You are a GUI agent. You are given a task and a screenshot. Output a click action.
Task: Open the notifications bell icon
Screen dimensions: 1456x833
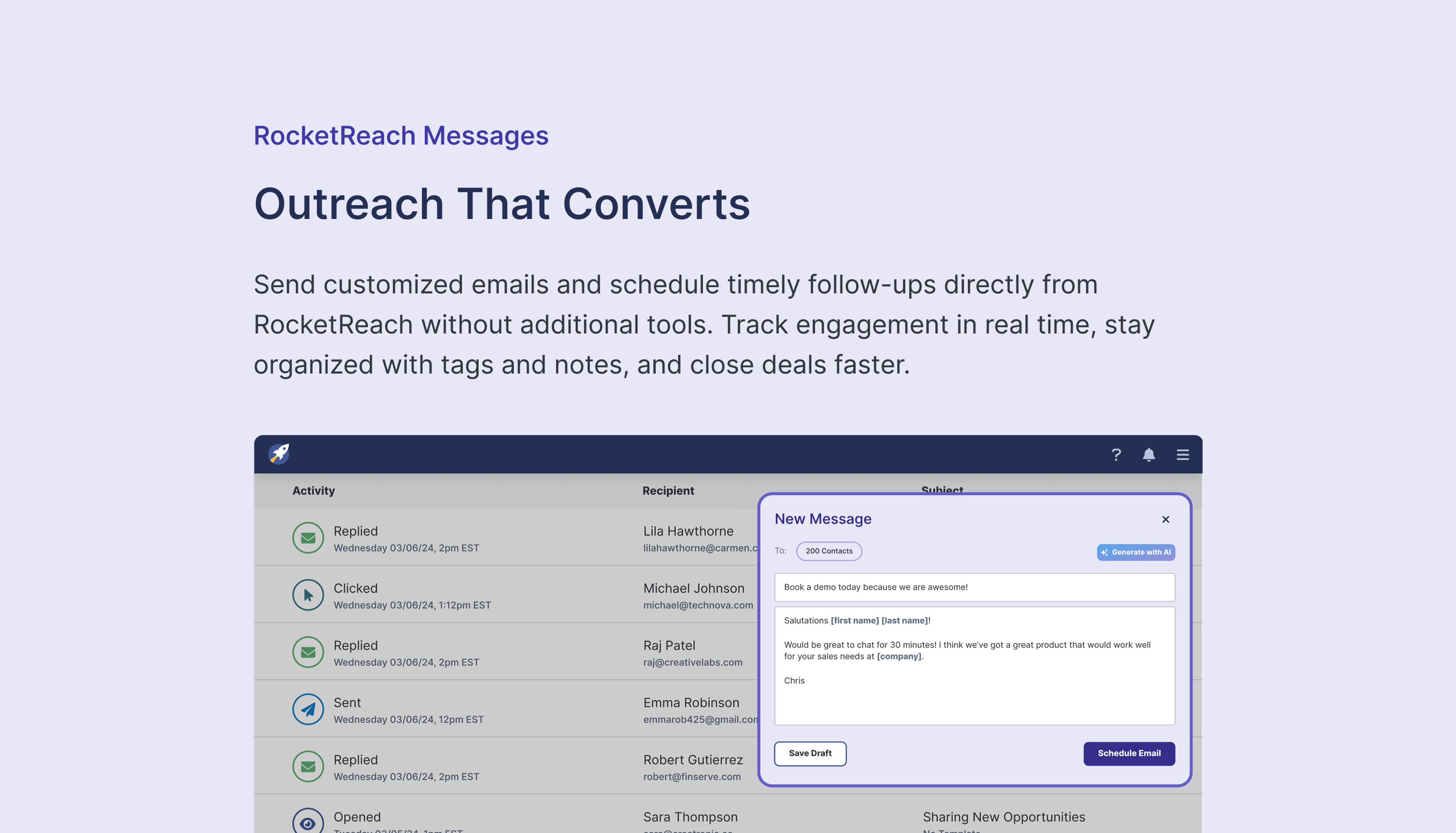pos(1148,455)
